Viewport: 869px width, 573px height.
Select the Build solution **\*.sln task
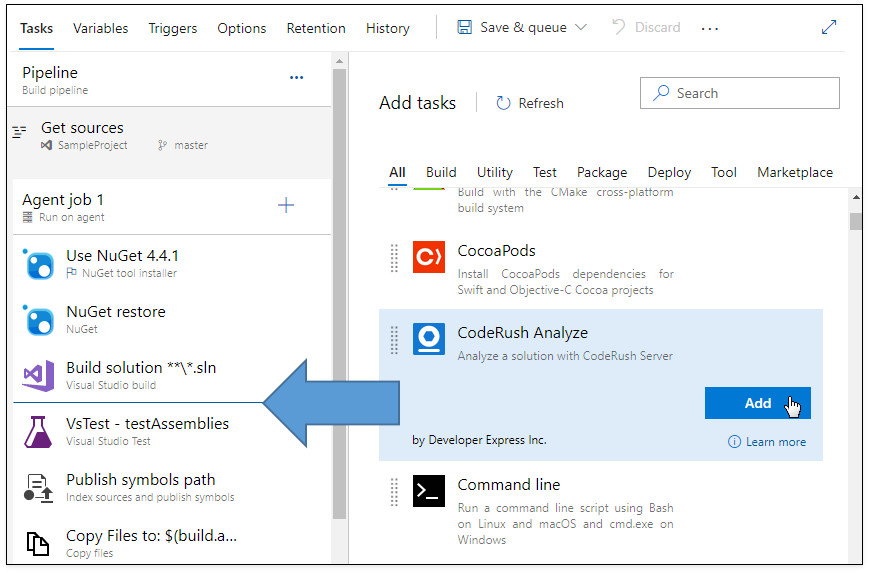coord(171,375)
